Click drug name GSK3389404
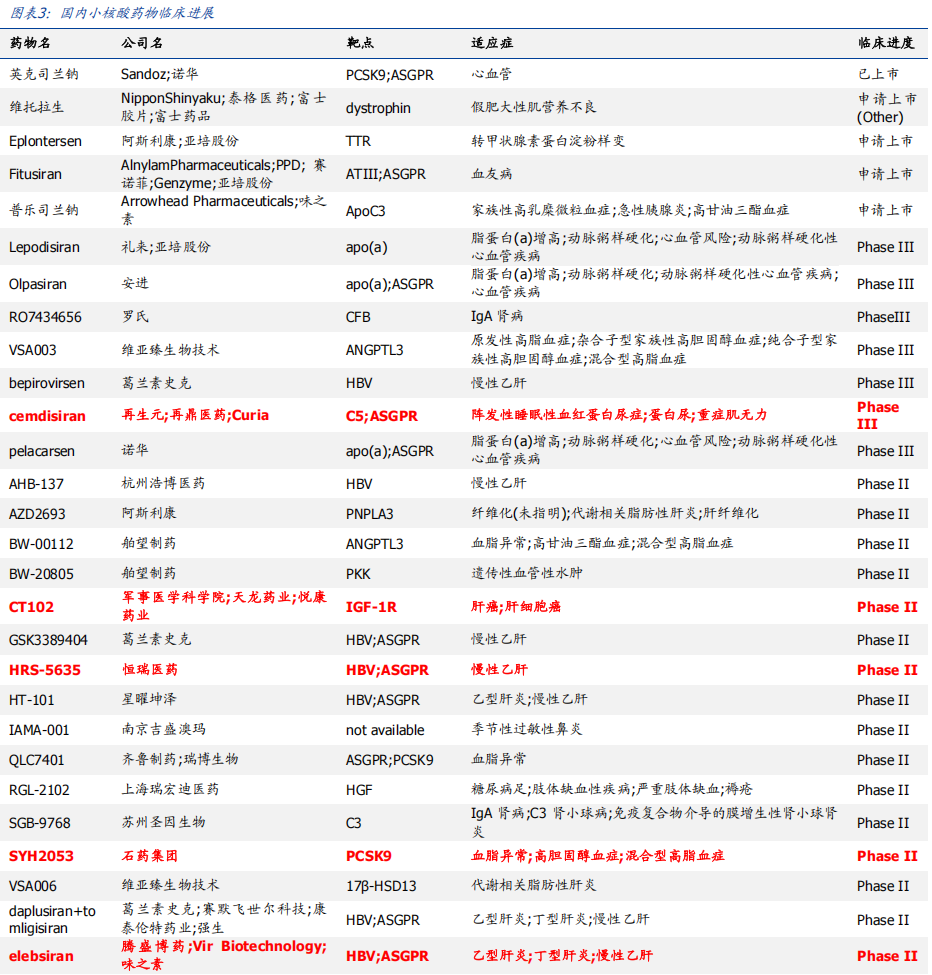 coord(48,640)
